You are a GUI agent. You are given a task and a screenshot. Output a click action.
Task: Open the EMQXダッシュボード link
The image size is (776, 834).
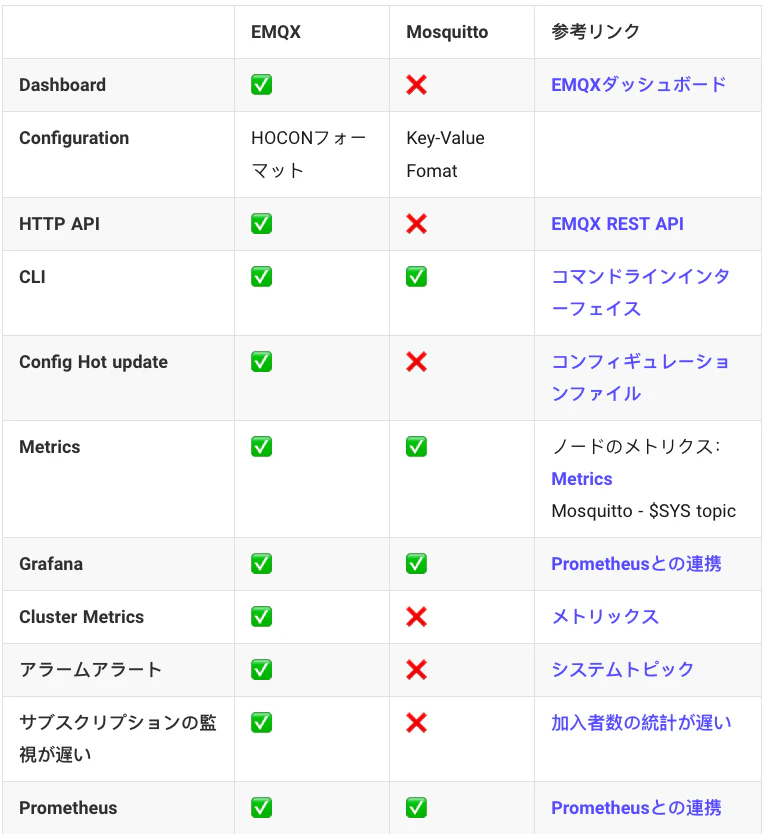[639, 85]
